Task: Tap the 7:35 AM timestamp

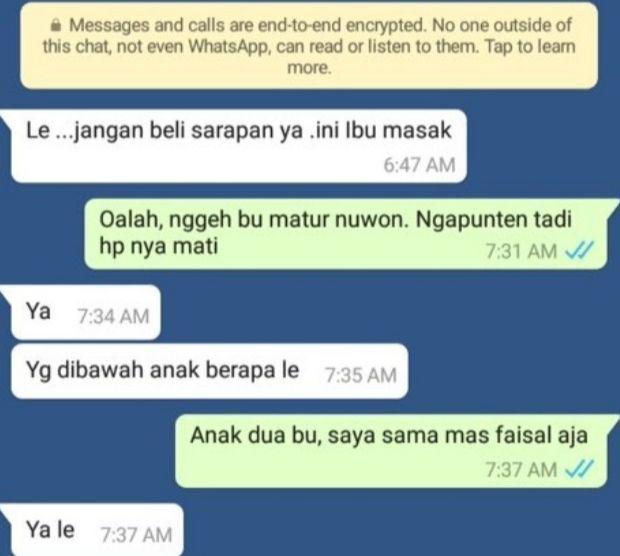Action: (361, 375)
